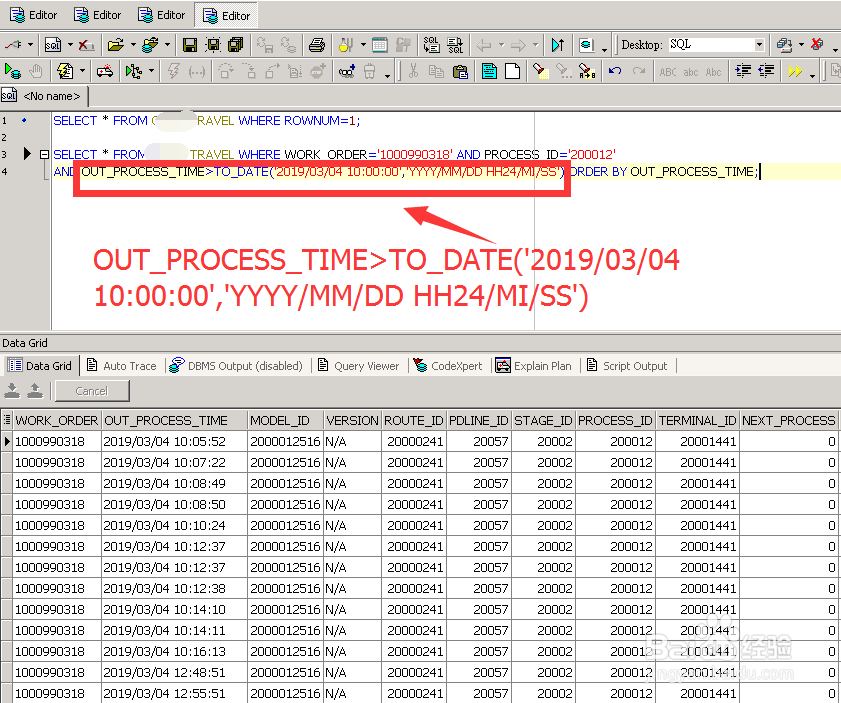Click the open file folder icon
This screenshot has width=841, height=703.
(115, 45)
